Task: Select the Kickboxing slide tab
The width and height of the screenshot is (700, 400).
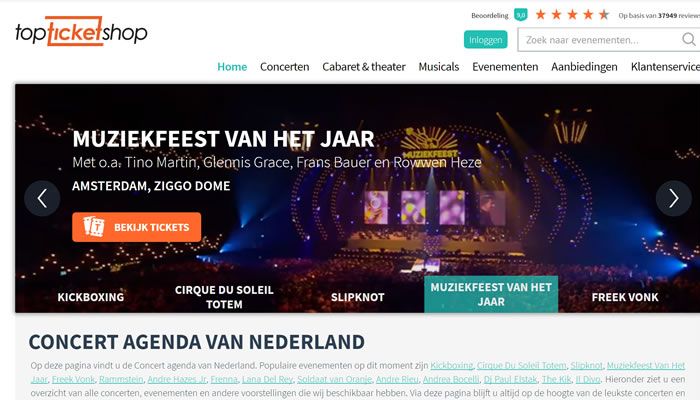Action: click(x=91, y=297)
